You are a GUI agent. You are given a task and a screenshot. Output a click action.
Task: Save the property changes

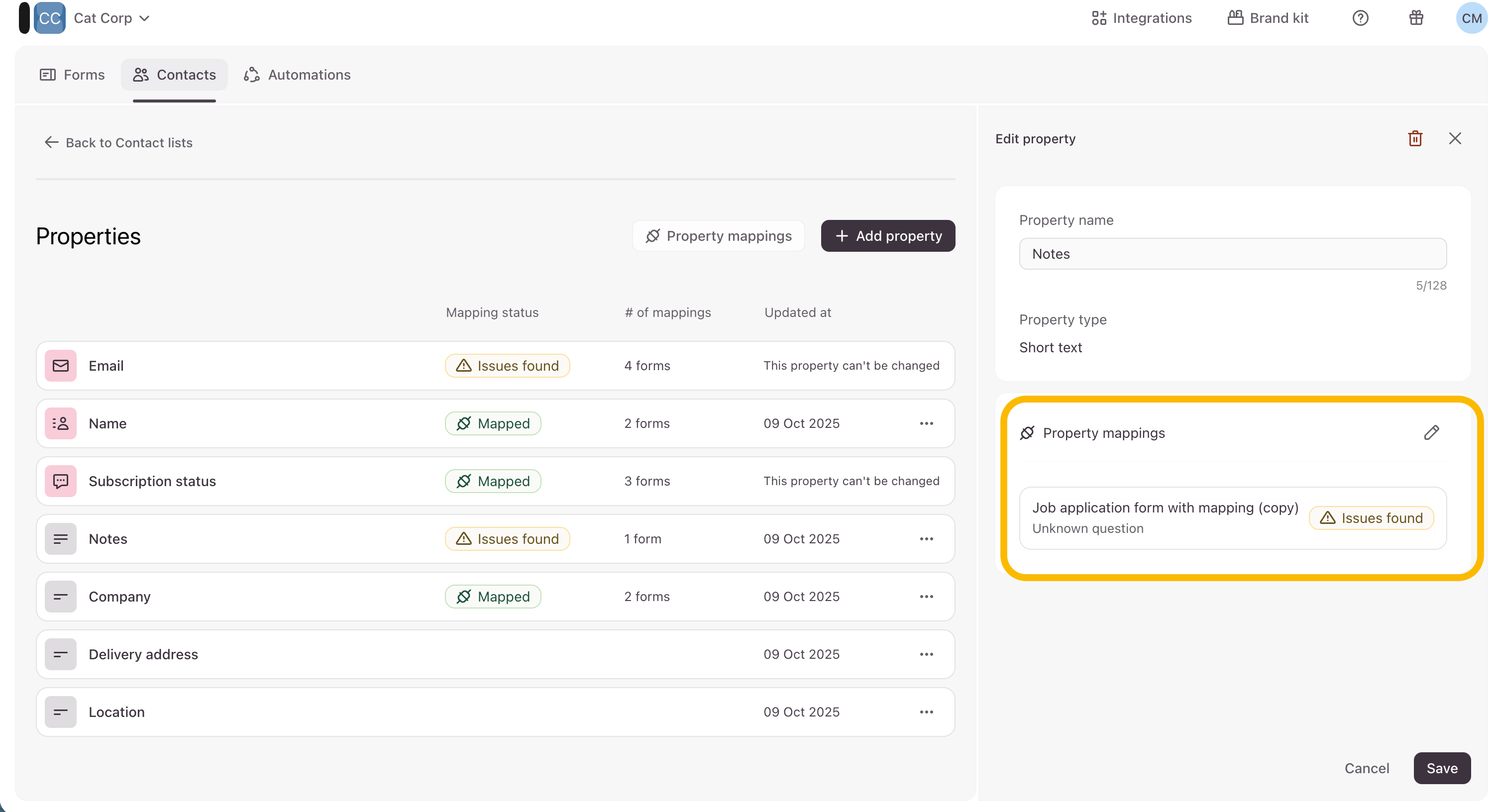coord(1441,768)
